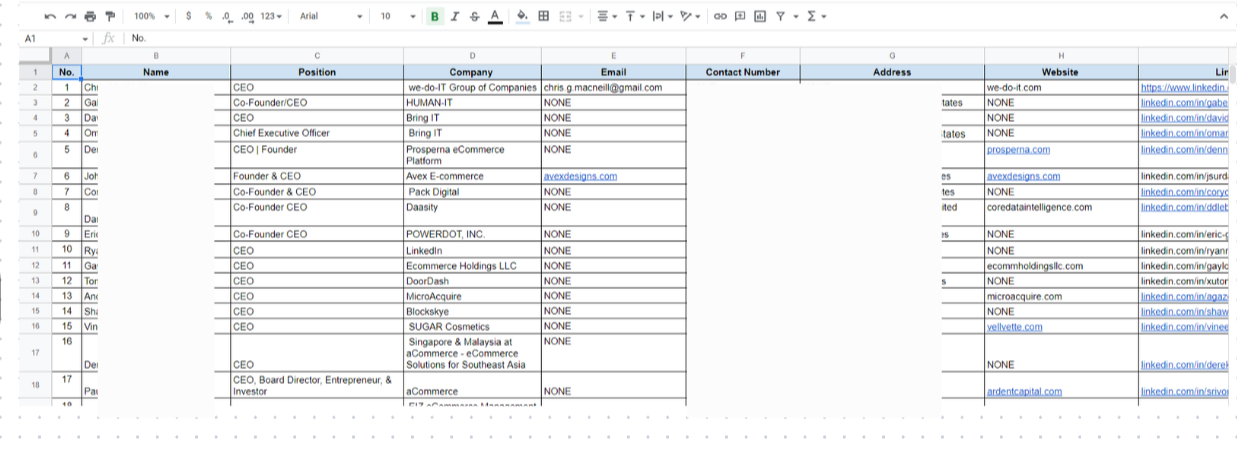Print the spreadsheet
1237x449 pixels.
pyautogui.click(x=90, y=16)
